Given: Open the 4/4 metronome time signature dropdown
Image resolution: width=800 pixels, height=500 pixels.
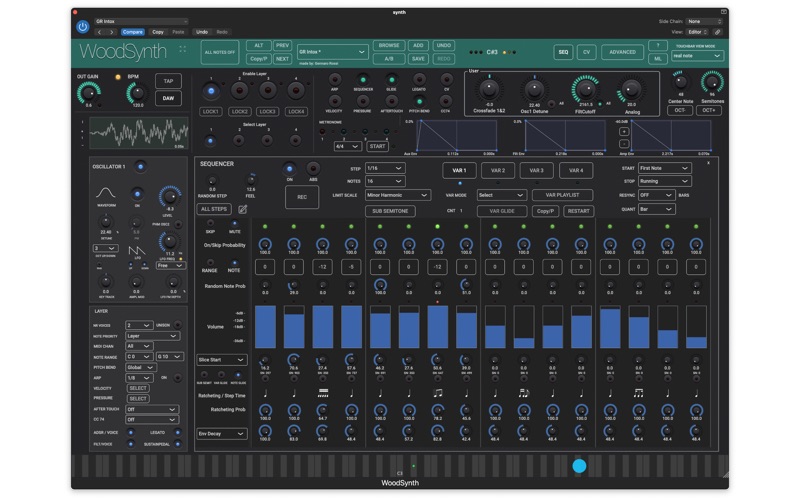Looking at the screenshot, I should point(347,146).
